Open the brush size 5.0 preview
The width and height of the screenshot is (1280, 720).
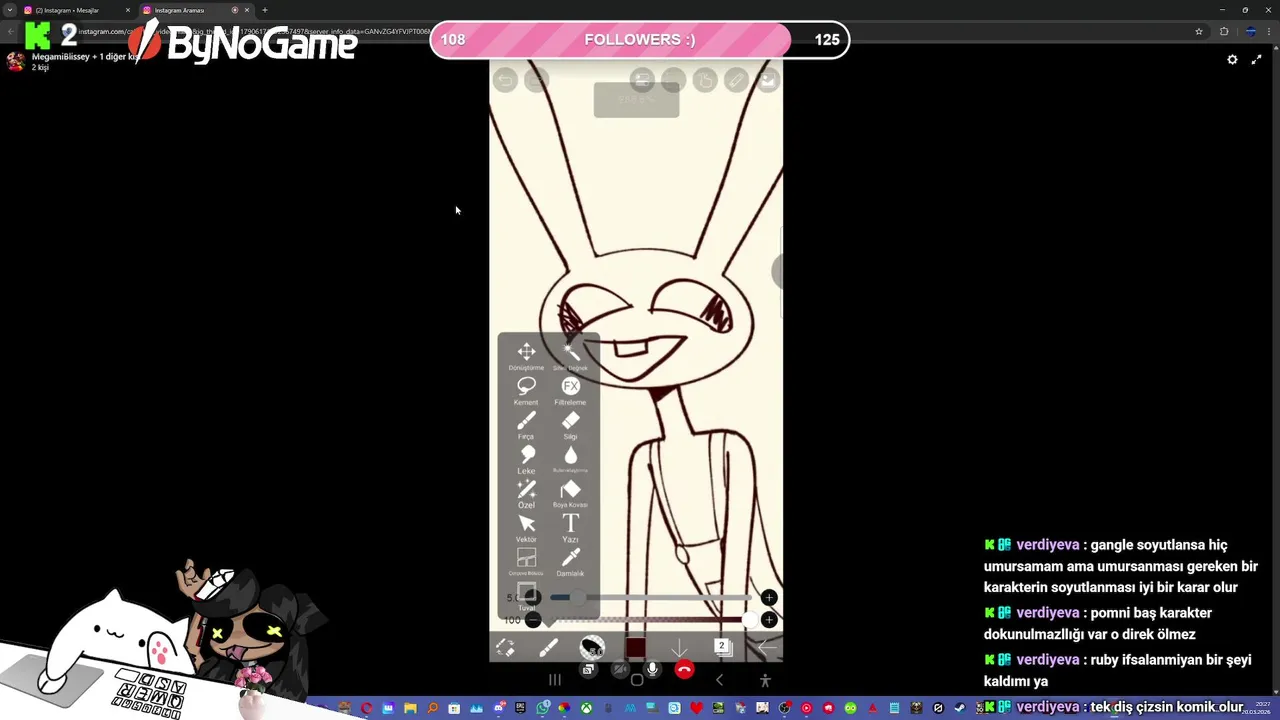592,648
